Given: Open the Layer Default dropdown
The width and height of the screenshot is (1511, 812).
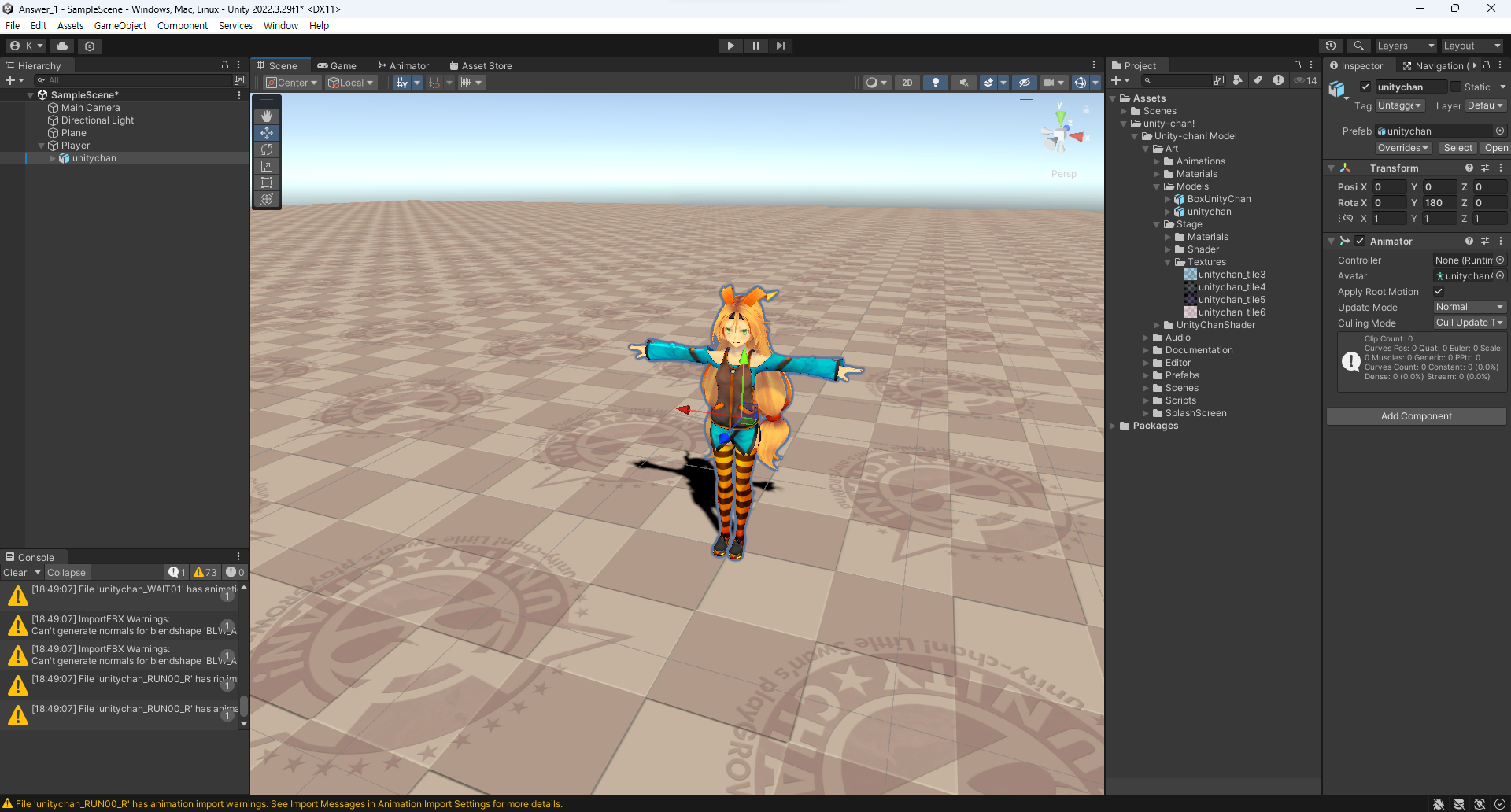Looking at the screenshot, I should click(x=1486, y=105).
